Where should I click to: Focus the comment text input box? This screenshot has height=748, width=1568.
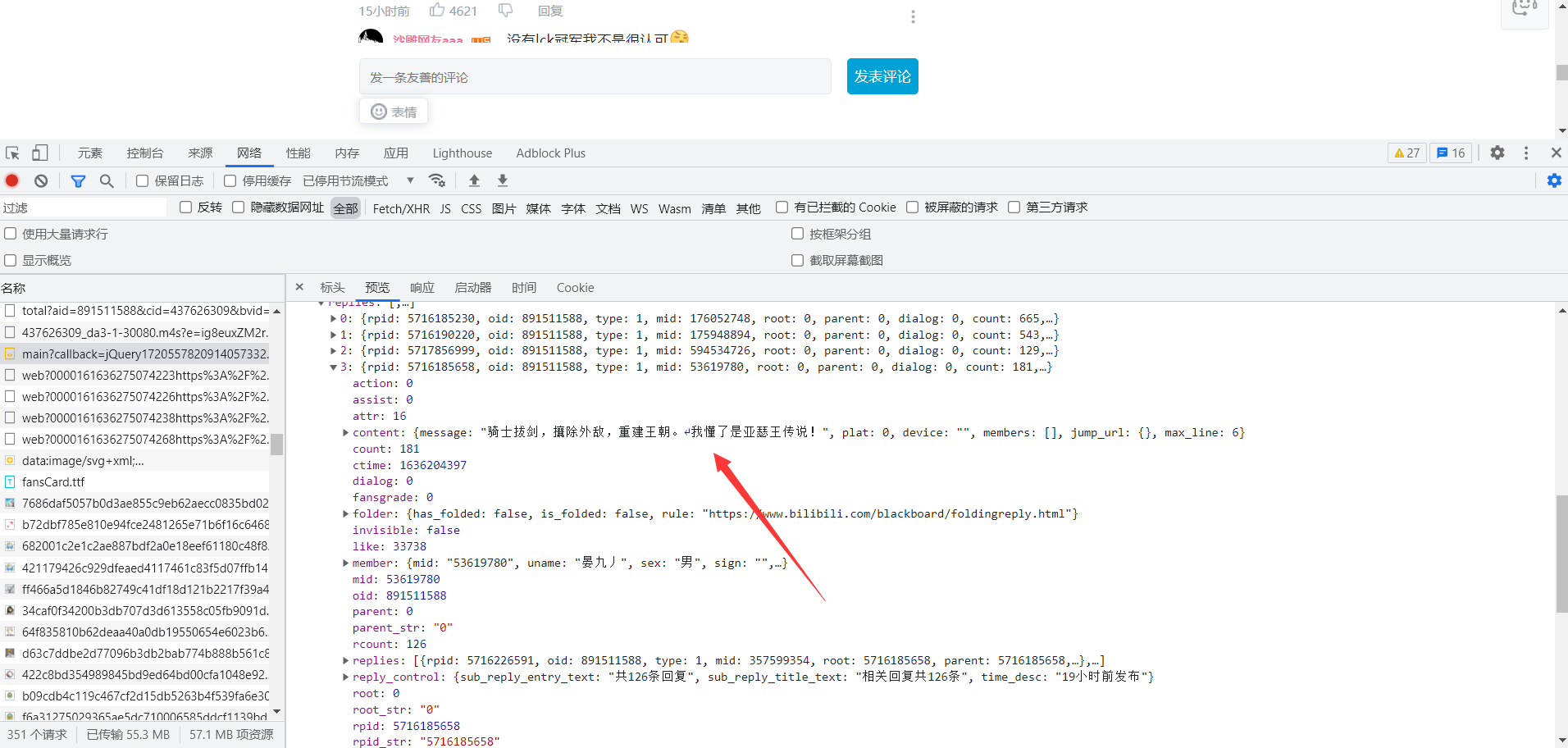pyautogui.click(x=595, y=76)
